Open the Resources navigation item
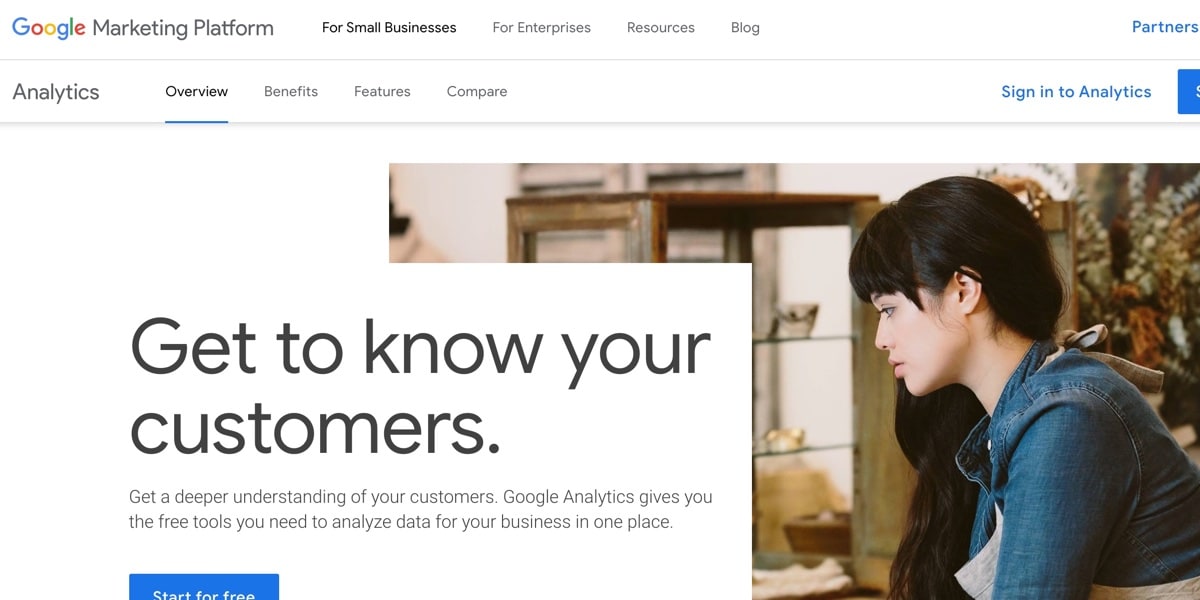 [660, 28]
